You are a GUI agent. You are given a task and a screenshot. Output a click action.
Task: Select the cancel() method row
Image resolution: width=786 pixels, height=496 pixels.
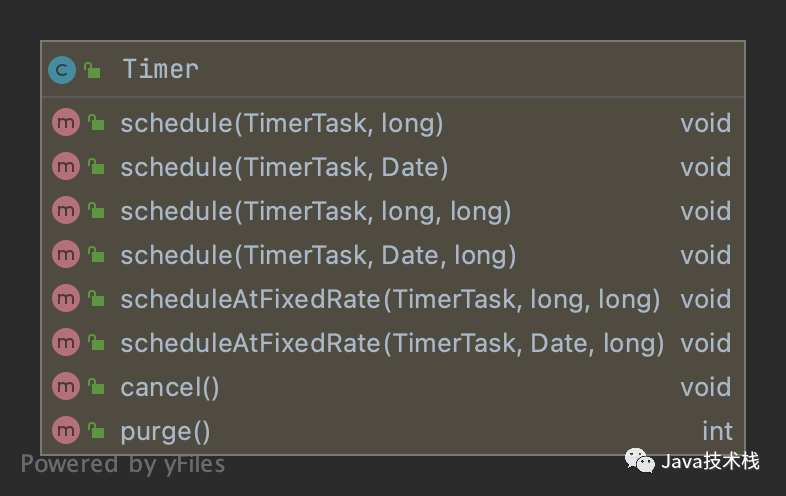pos(393,387)
